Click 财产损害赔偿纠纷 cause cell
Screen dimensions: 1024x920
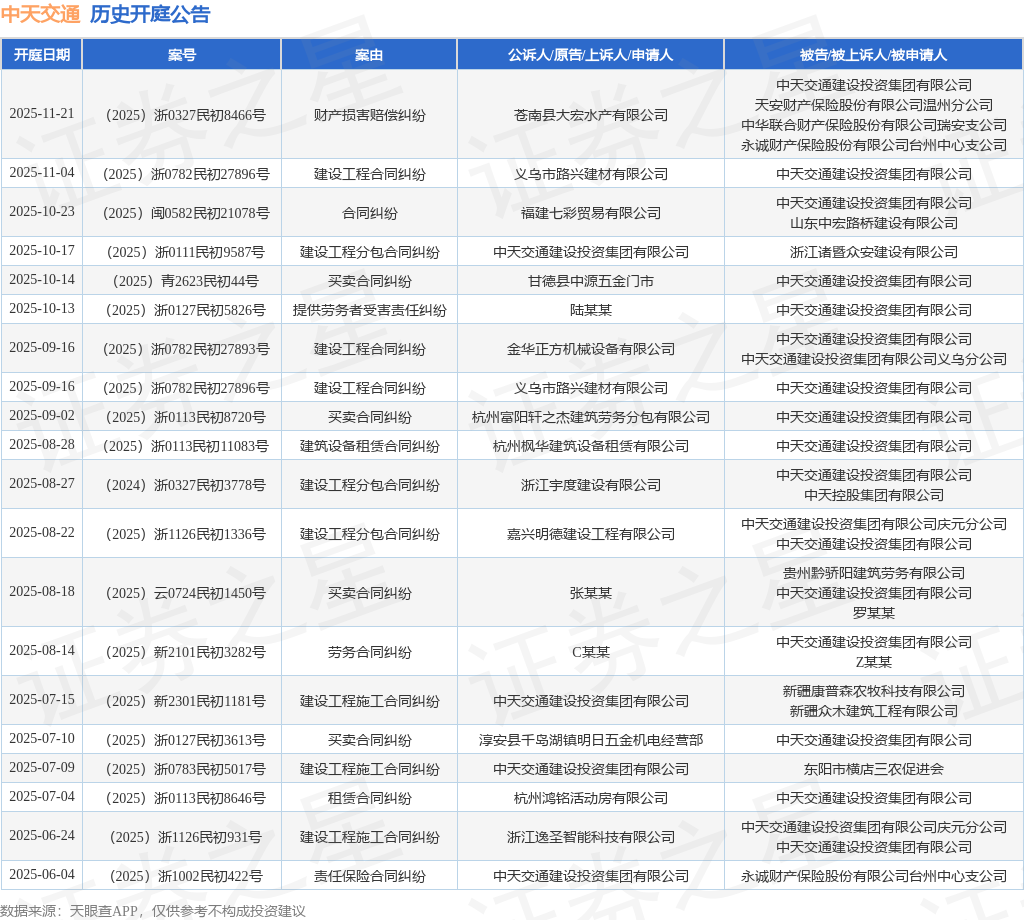point(369,115)
